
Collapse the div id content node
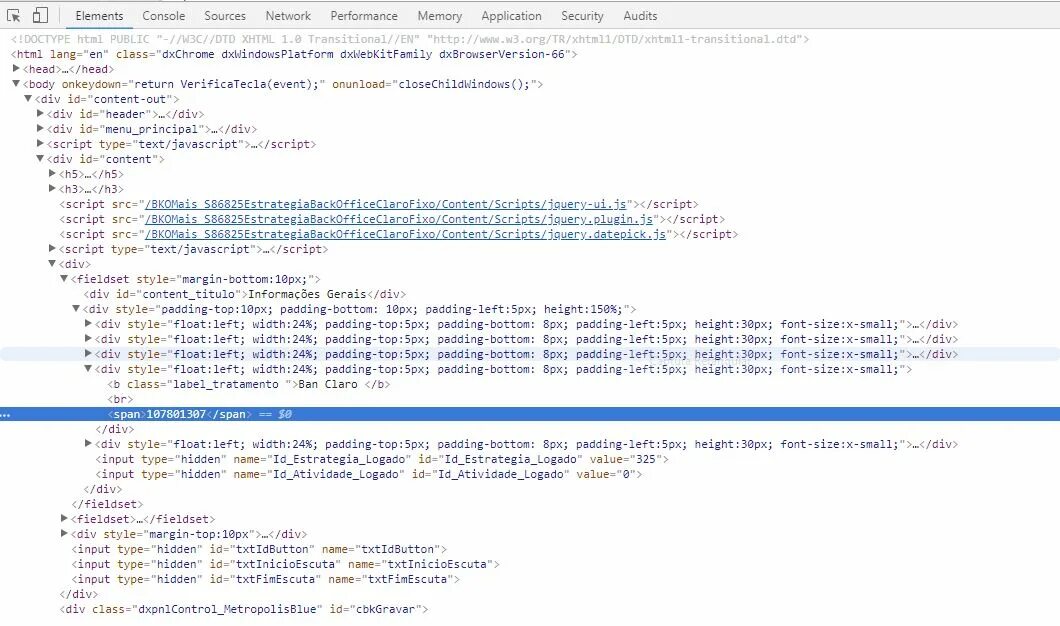41,158
